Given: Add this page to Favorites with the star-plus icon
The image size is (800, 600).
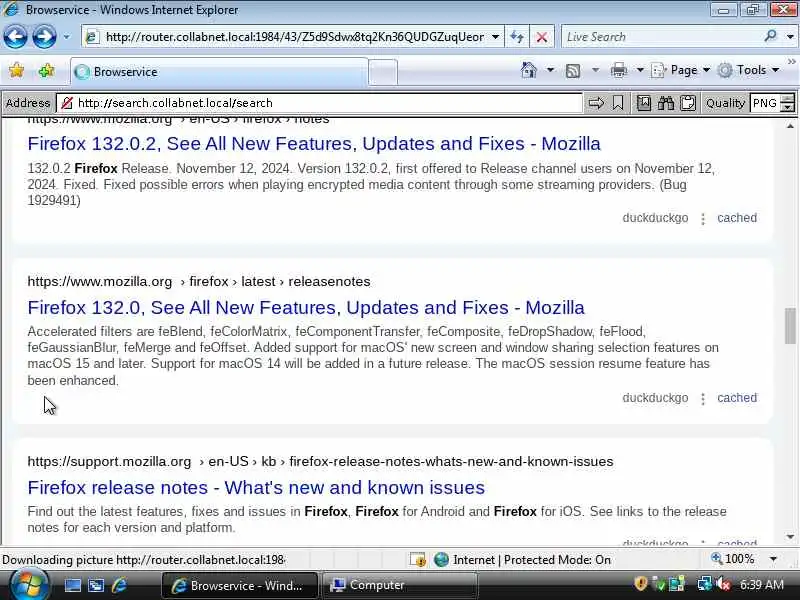Looking at the screenshot, I should pos(46,70).
